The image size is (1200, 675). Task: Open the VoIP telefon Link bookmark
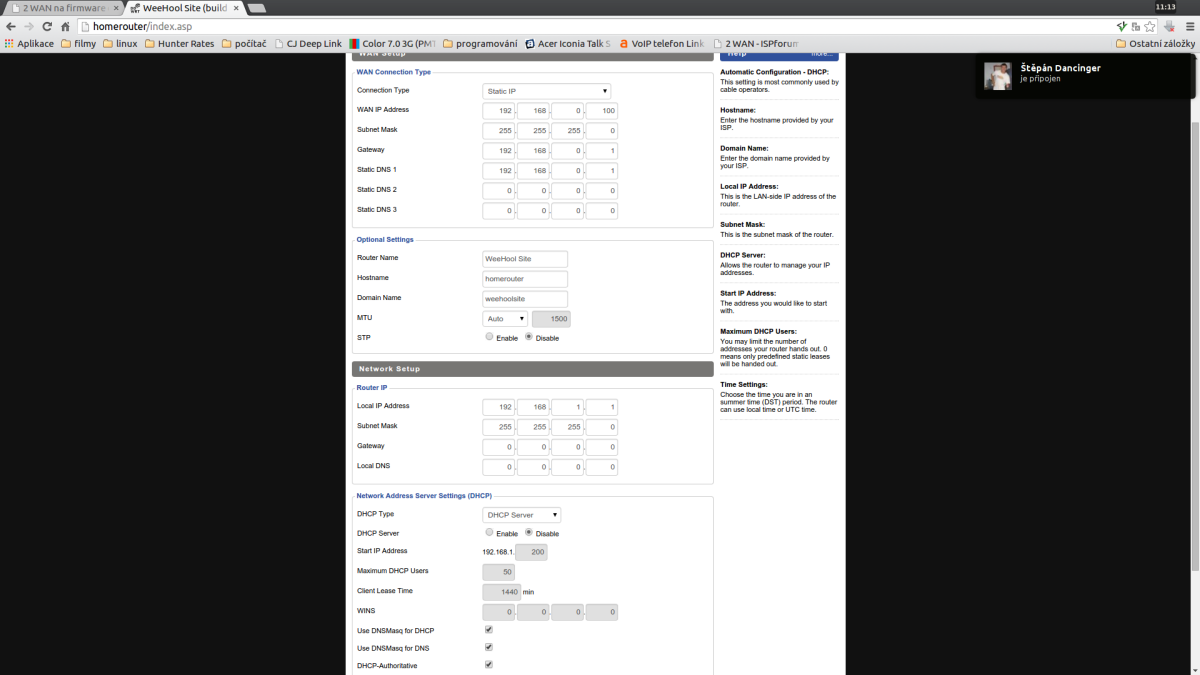661,44
